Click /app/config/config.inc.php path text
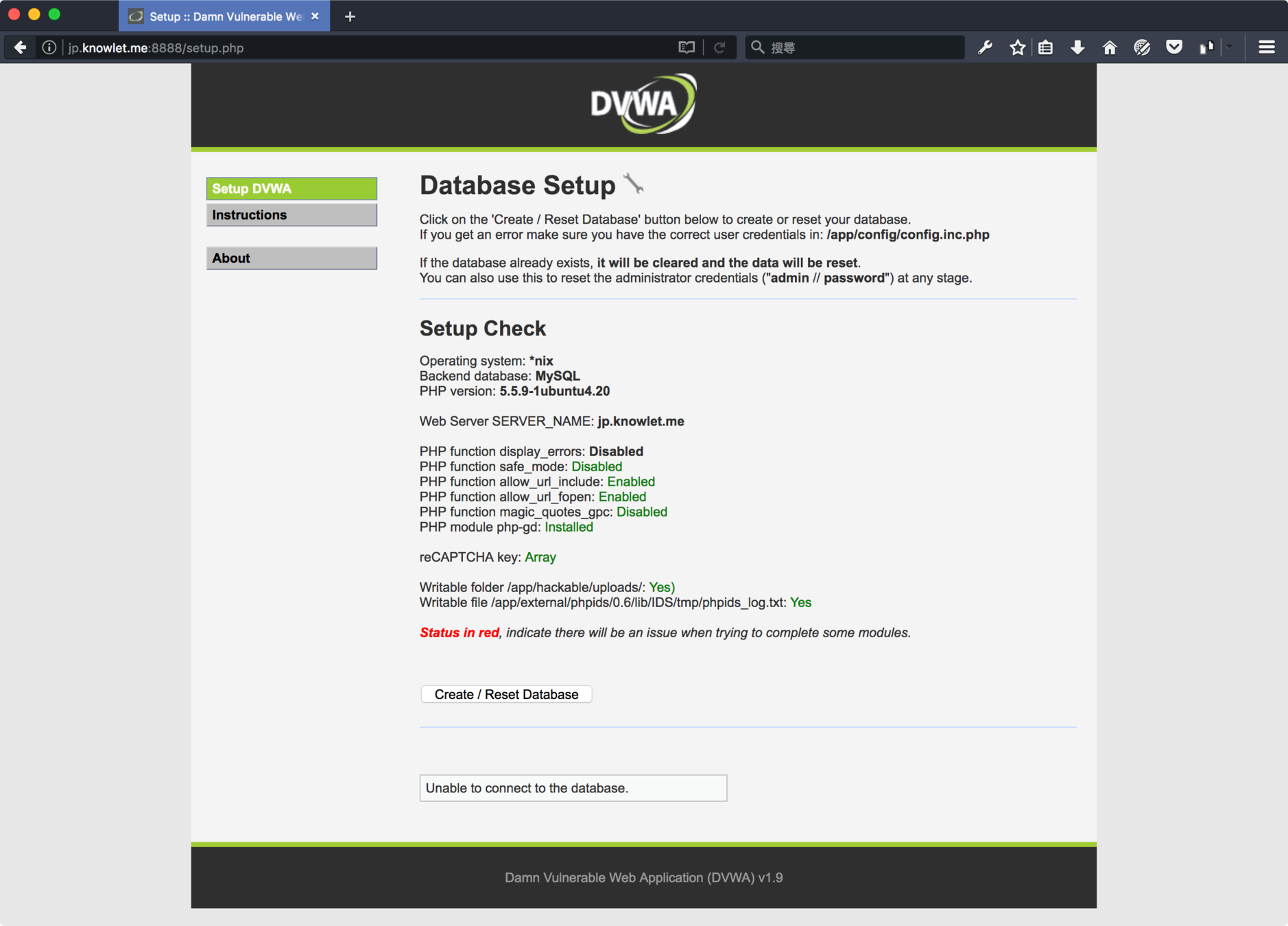Screen dimensions: 1288x926 pyautogui.click(x=908, y=235)
